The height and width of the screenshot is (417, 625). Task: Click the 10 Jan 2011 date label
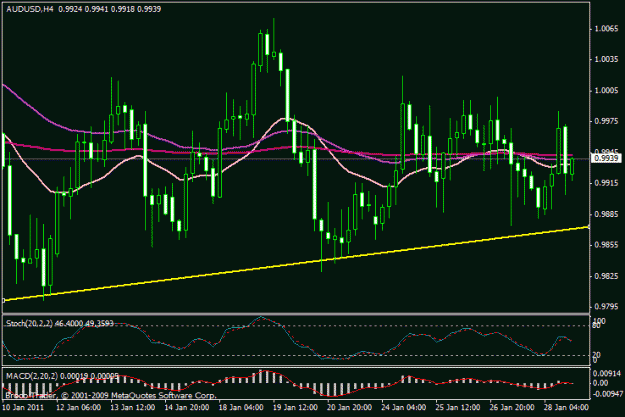point(23,407)
